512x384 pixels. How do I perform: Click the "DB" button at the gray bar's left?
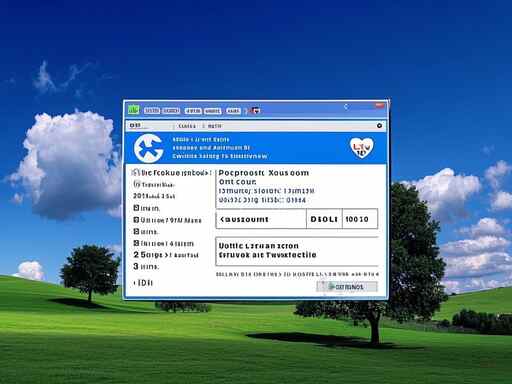135,125
